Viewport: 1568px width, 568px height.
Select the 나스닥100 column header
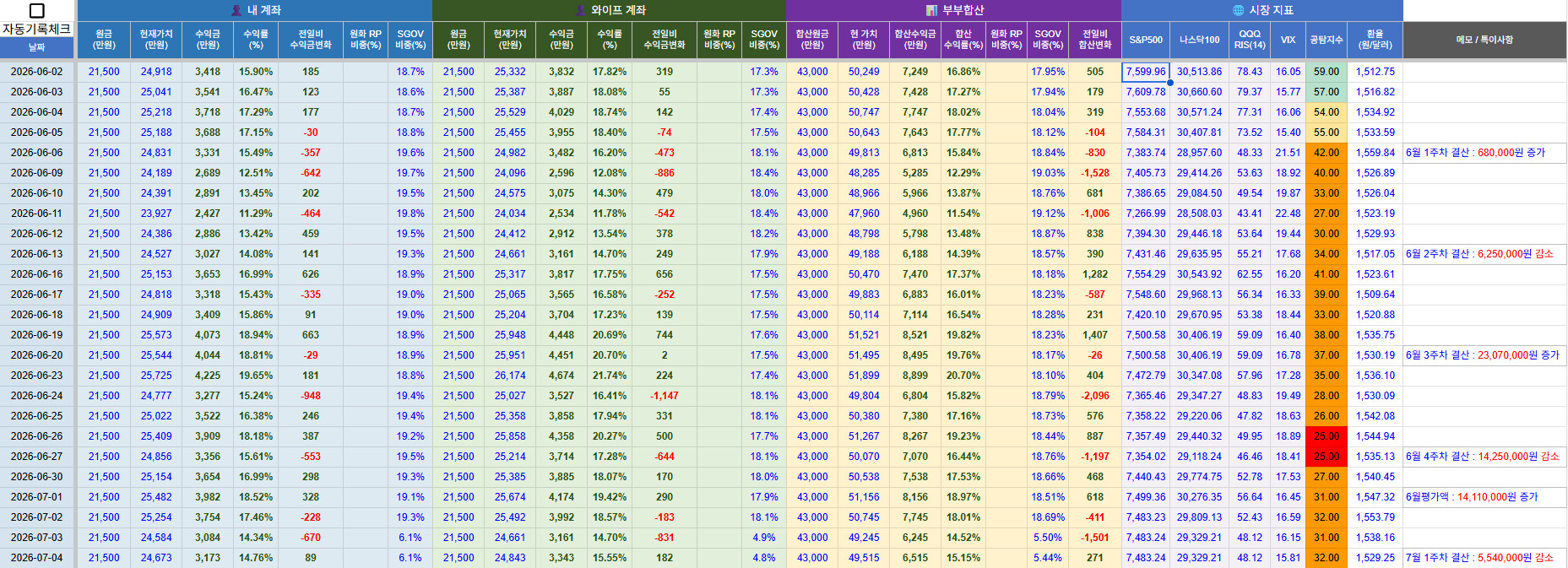1199,40
